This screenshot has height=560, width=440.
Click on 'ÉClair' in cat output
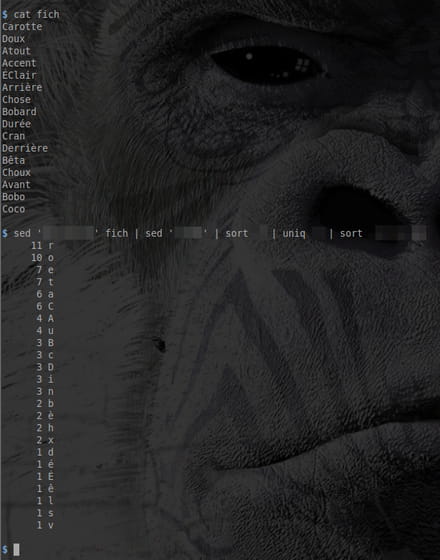(19, 75)
